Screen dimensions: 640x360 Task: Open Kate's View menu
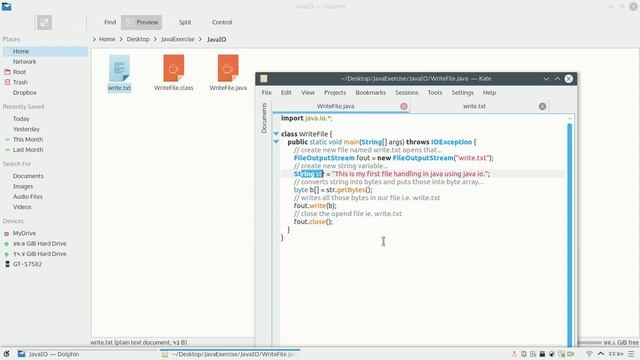(308, 93)
